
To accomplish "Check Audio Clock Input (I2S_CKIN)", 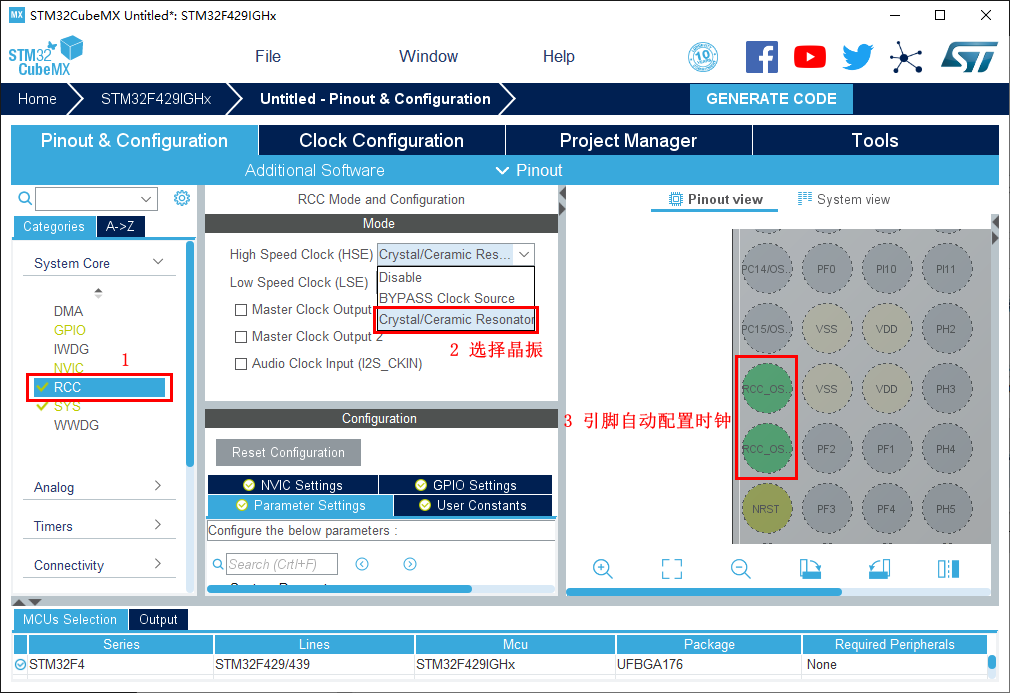I will 241,364.
